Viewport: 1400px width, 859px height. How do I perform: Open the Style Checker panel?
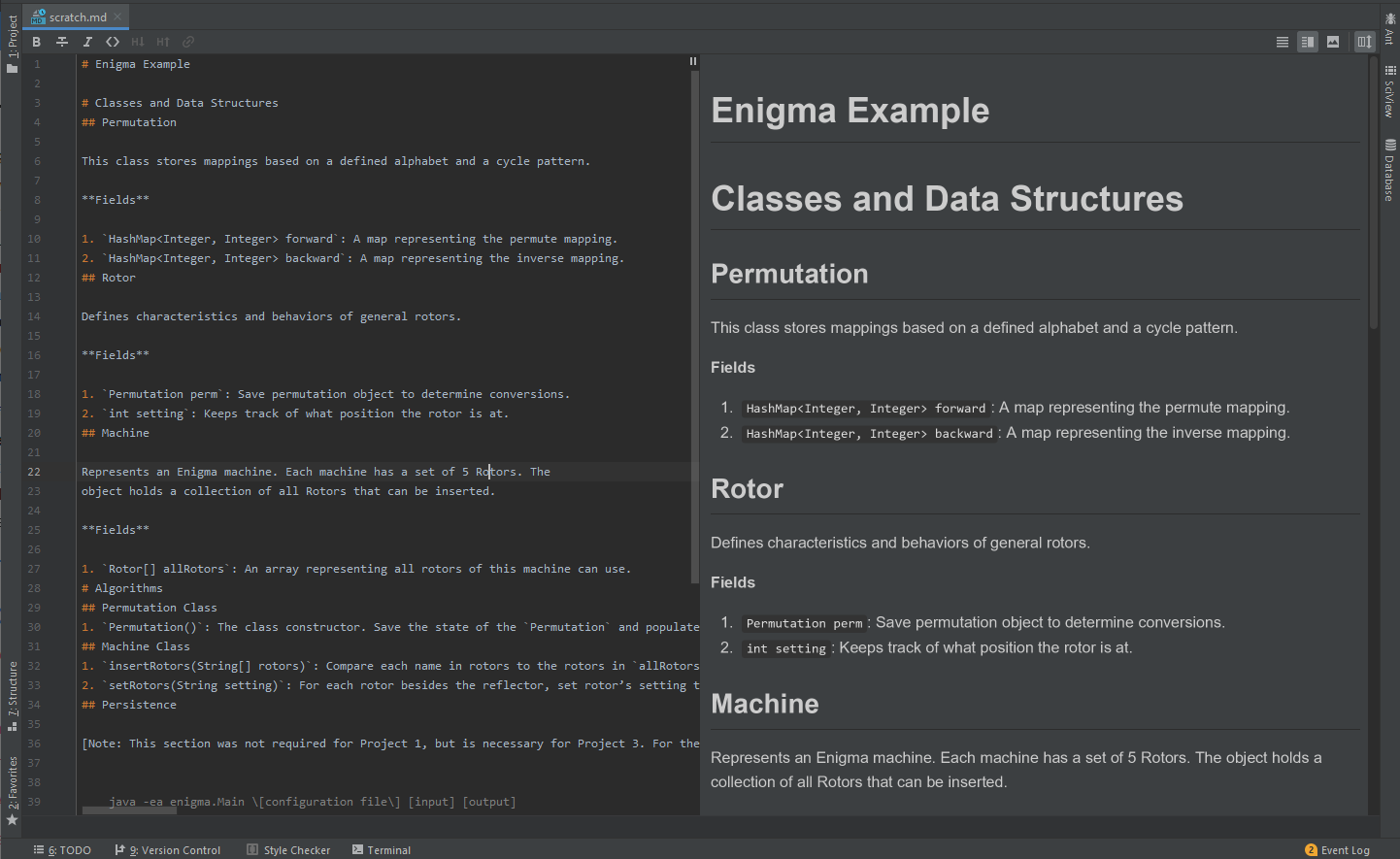(288, 849)
